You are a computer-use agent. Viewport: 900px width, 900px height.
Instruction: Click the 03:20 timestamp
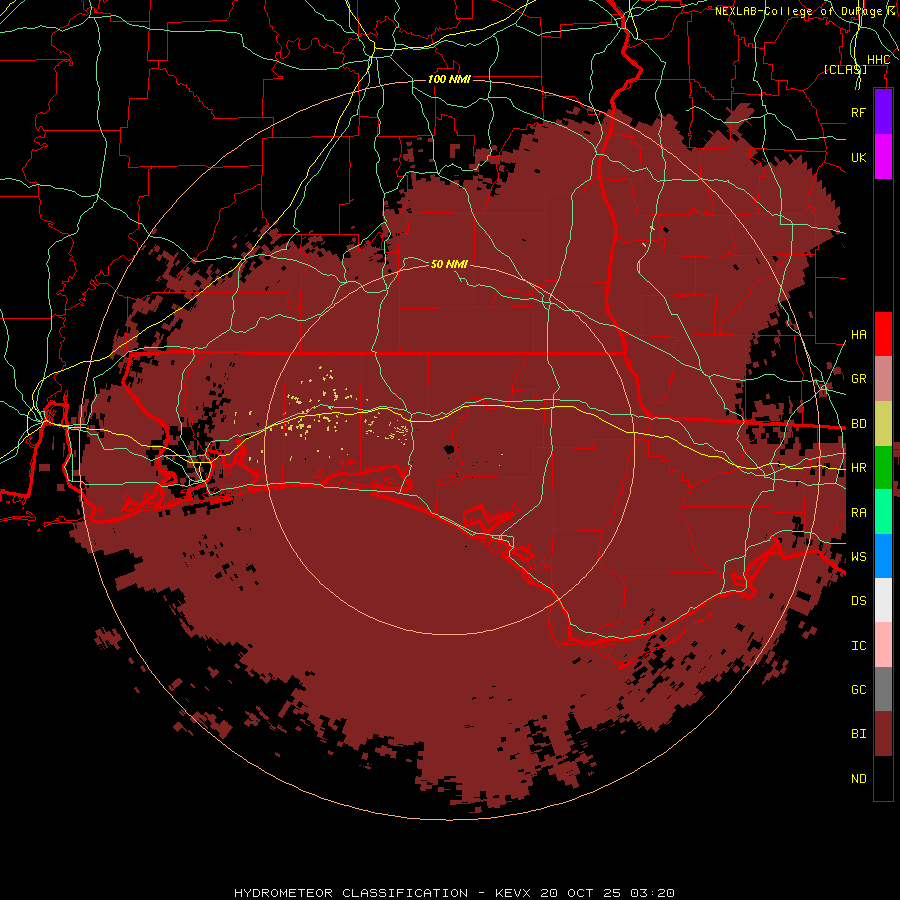coord(653,893)
